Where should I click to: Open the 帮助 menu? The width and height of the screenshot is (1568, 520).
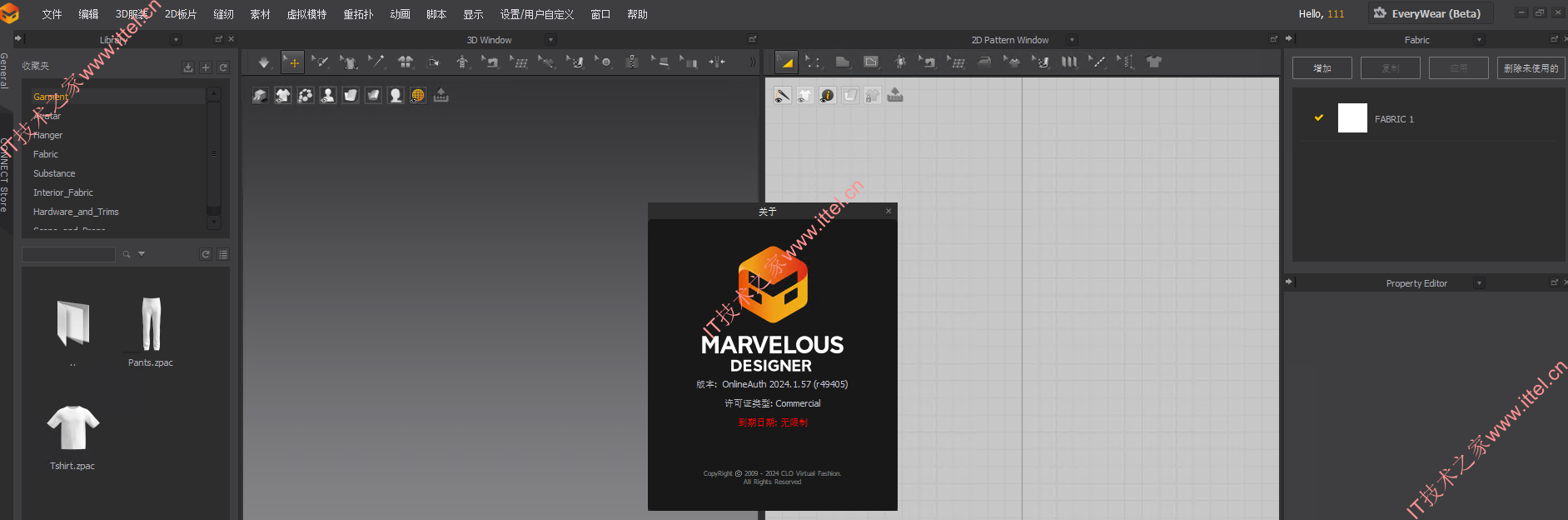tap(637, 14)
